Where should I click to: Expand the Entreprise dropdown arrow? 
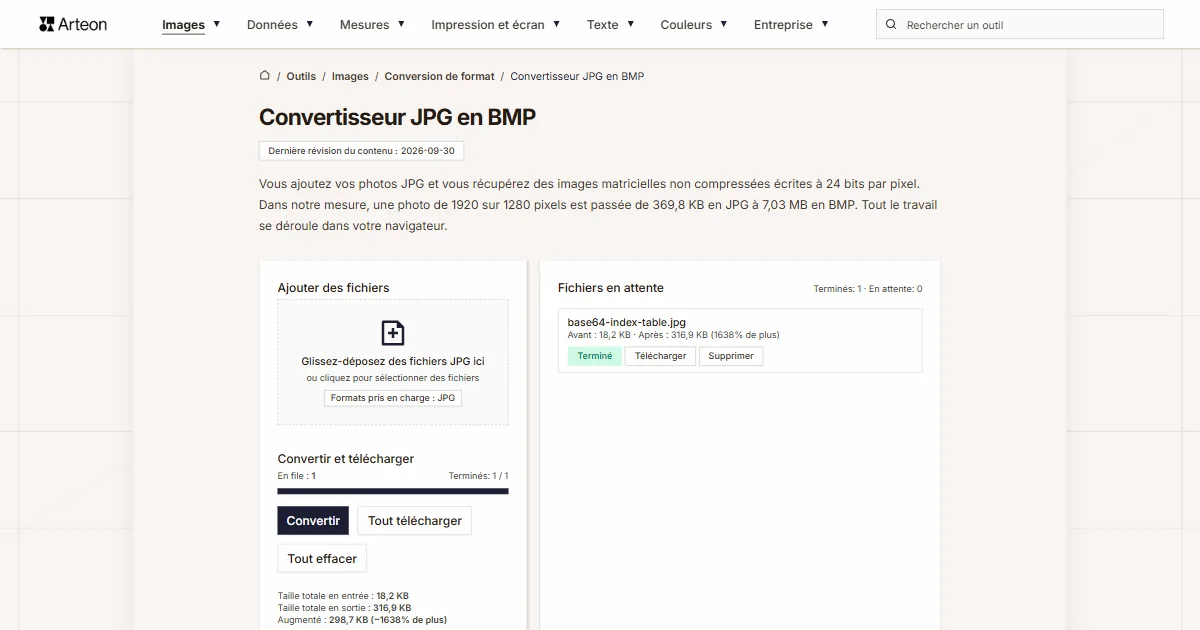(x=825, y=24)
